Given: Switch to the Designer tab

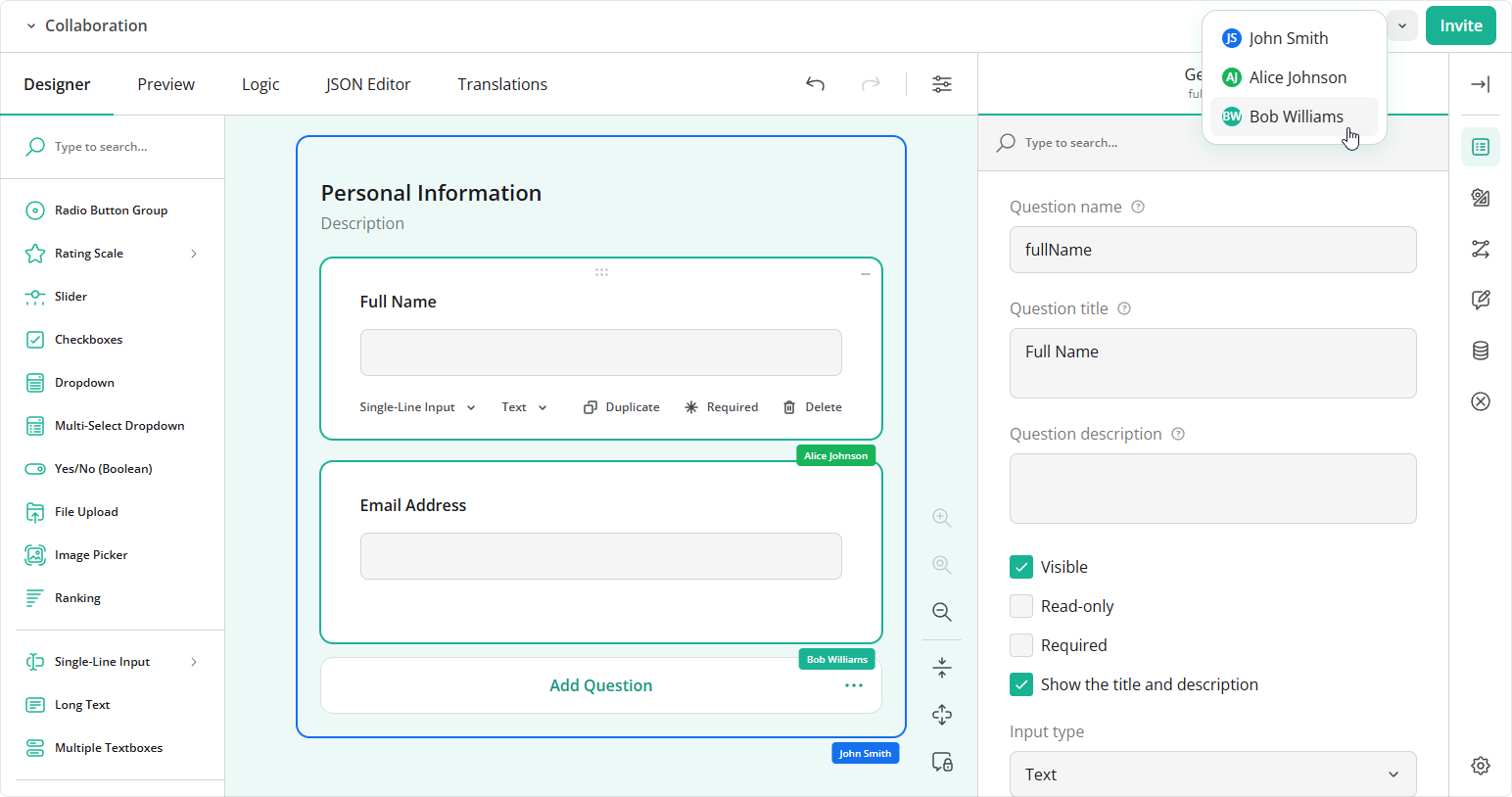Looking at the screenshot, I should click(x=57, y=84).
